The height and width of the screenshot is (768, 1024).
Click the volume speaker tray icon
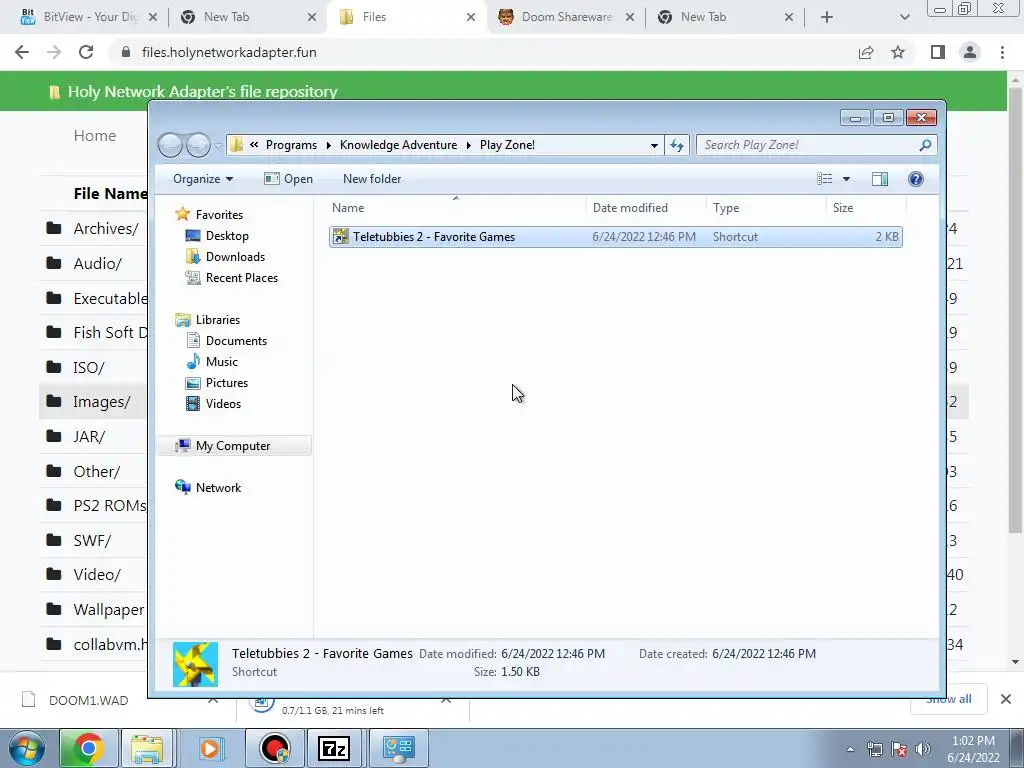coord(923,749)
